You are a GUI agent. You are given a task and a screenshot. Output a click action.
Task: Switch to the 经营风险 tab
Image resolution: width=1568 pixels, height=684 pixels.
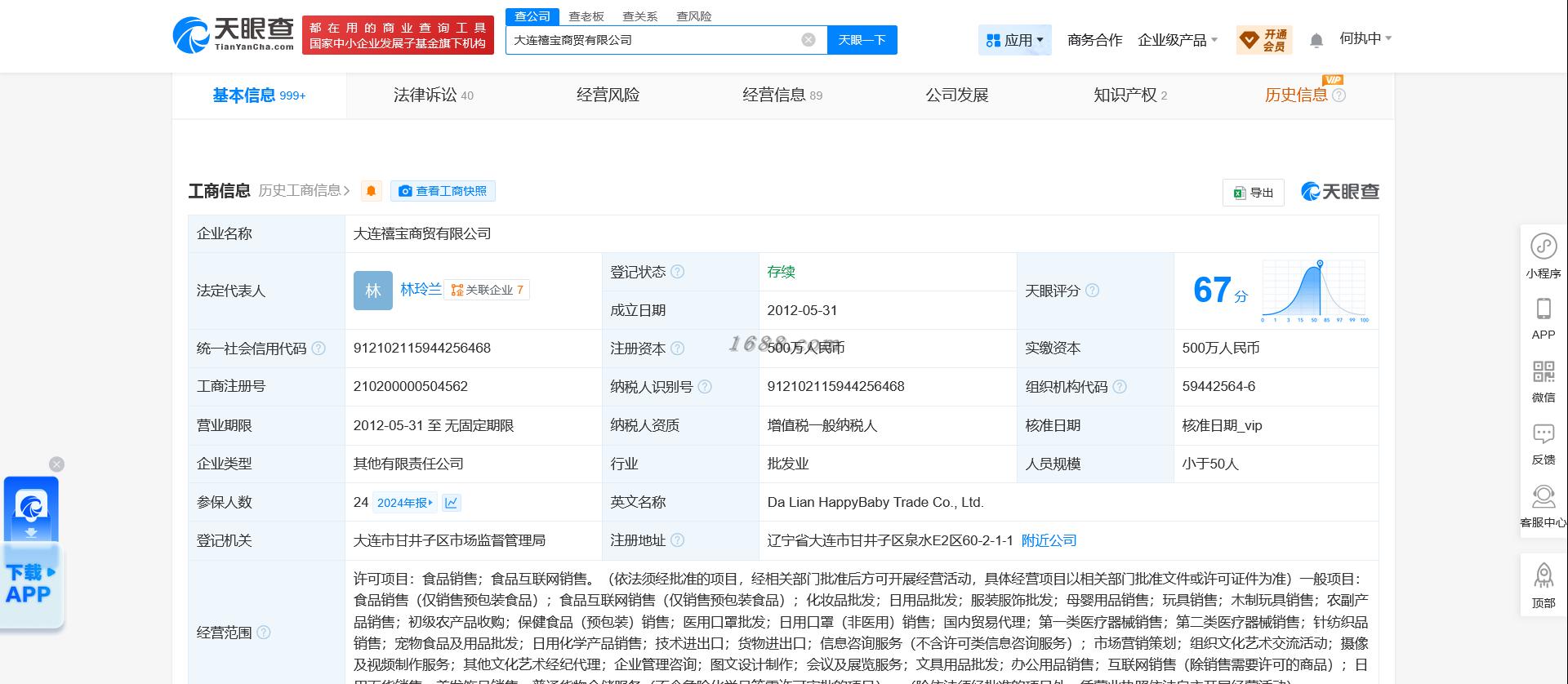click(x=608, y=95)
